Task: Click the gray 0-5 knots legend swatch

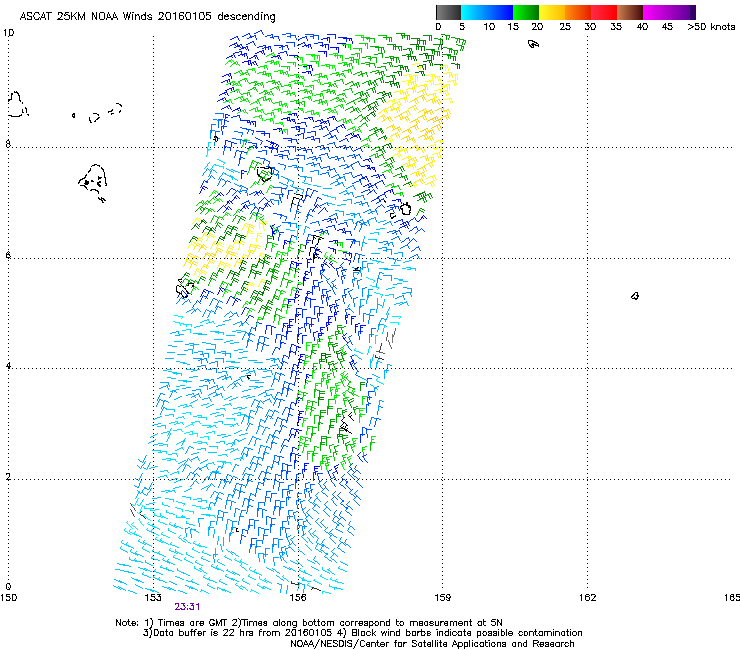Action: tap(448, 12)
